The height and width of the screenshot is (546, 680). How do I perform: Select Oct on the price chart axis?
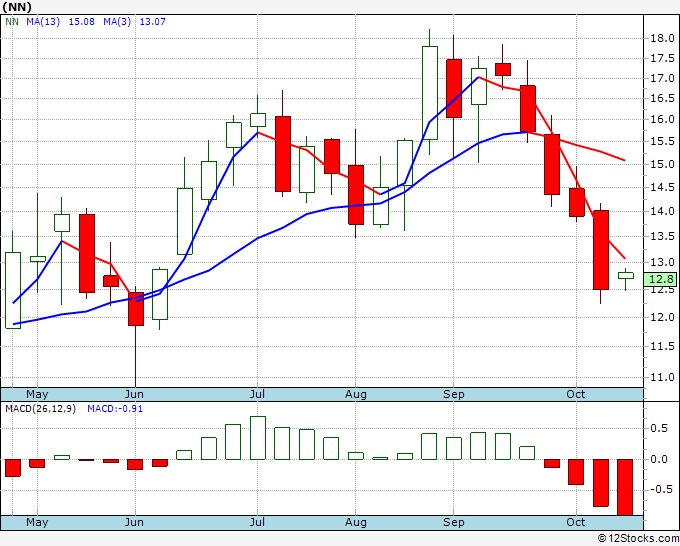[576, 394]
